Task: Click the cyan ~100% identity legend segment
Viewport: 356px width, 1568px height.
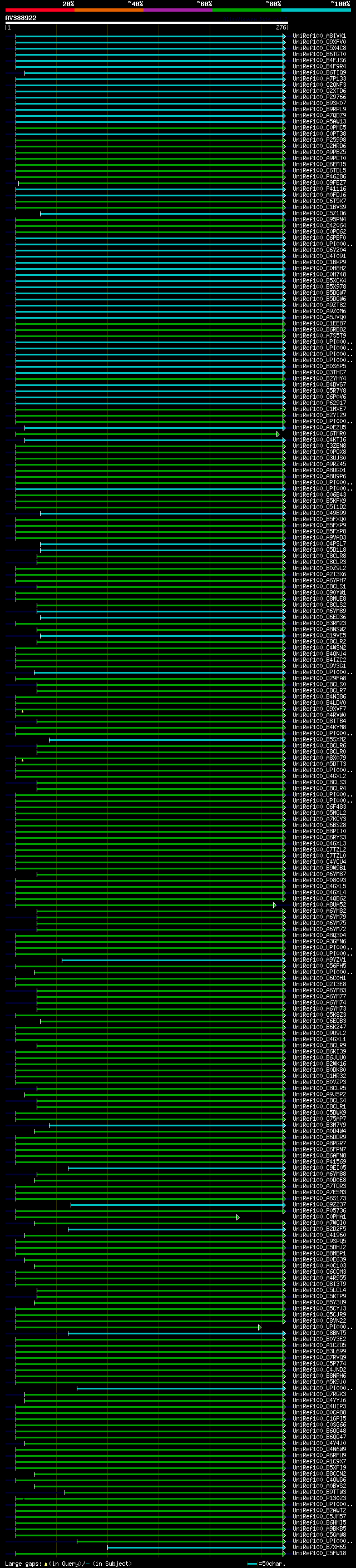Action: (x=316, y=10)
